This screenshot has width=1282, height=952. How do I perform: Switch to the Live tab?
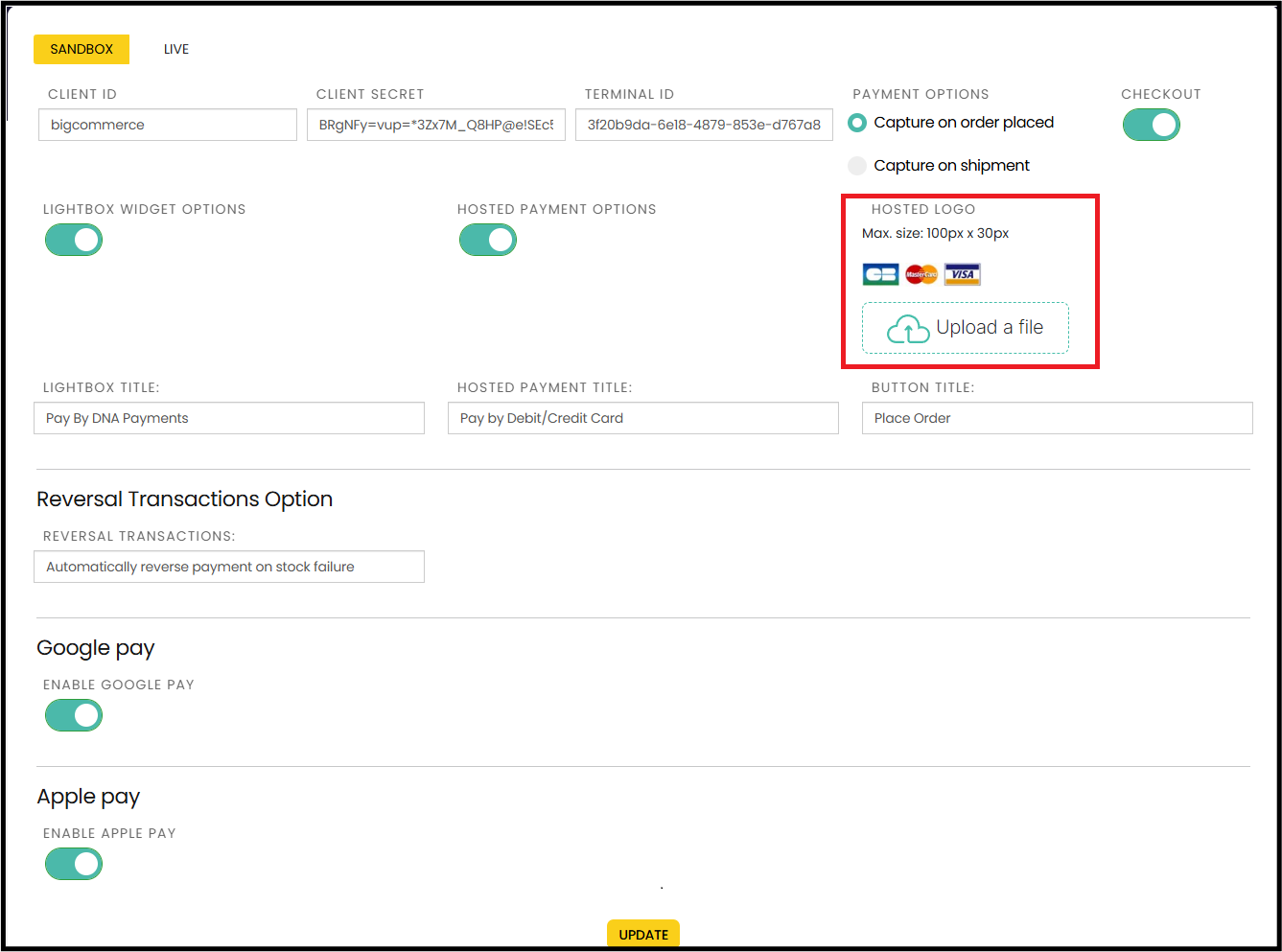coord(176,49)
